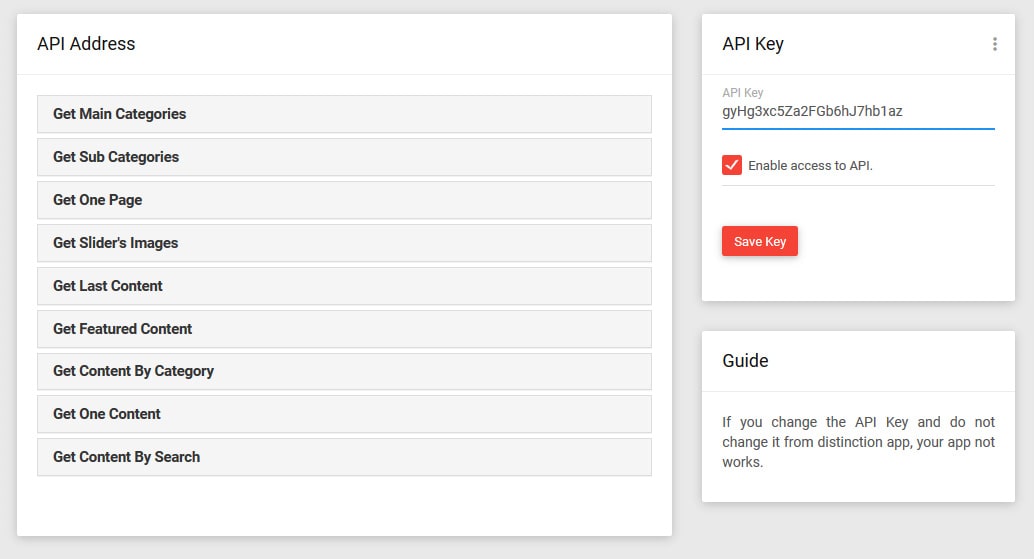The width and height of the screenshot is (1034, 559).
Task: Expand Get Slider's Images row
Action: point(344,243)
